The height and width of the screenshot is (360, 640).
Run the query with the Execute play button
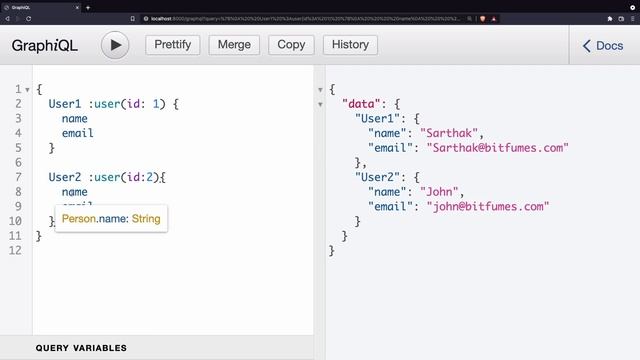115,45
